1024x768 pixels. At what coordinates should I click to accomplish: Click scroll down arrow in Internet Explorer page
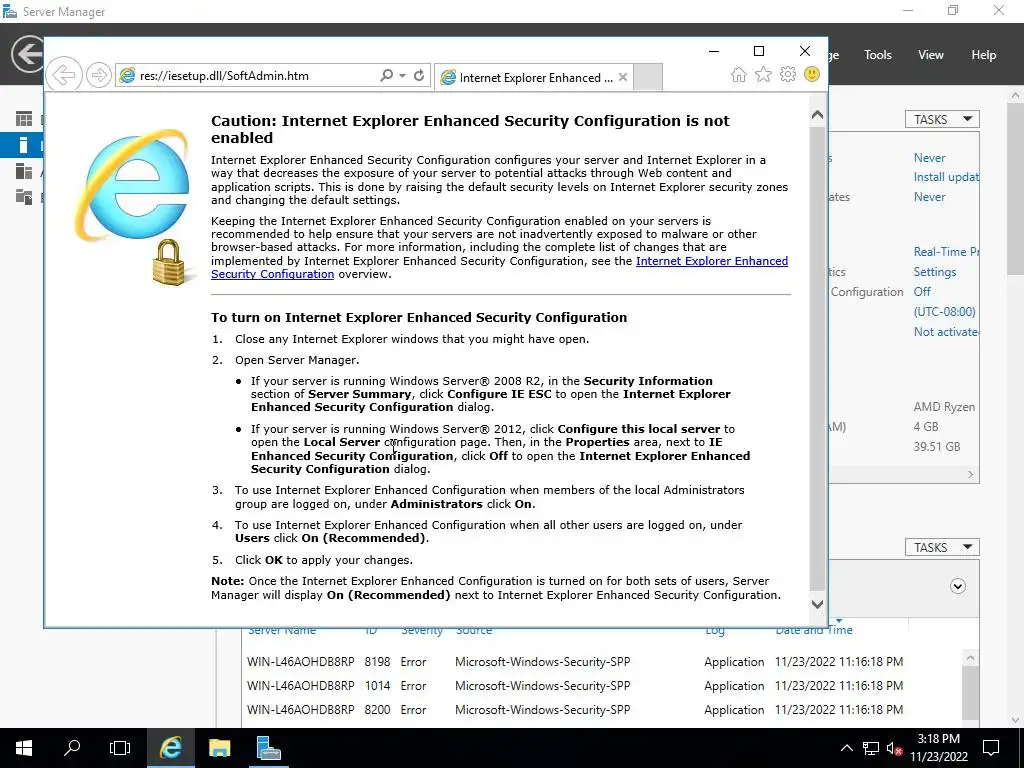[x=817, y=604]
